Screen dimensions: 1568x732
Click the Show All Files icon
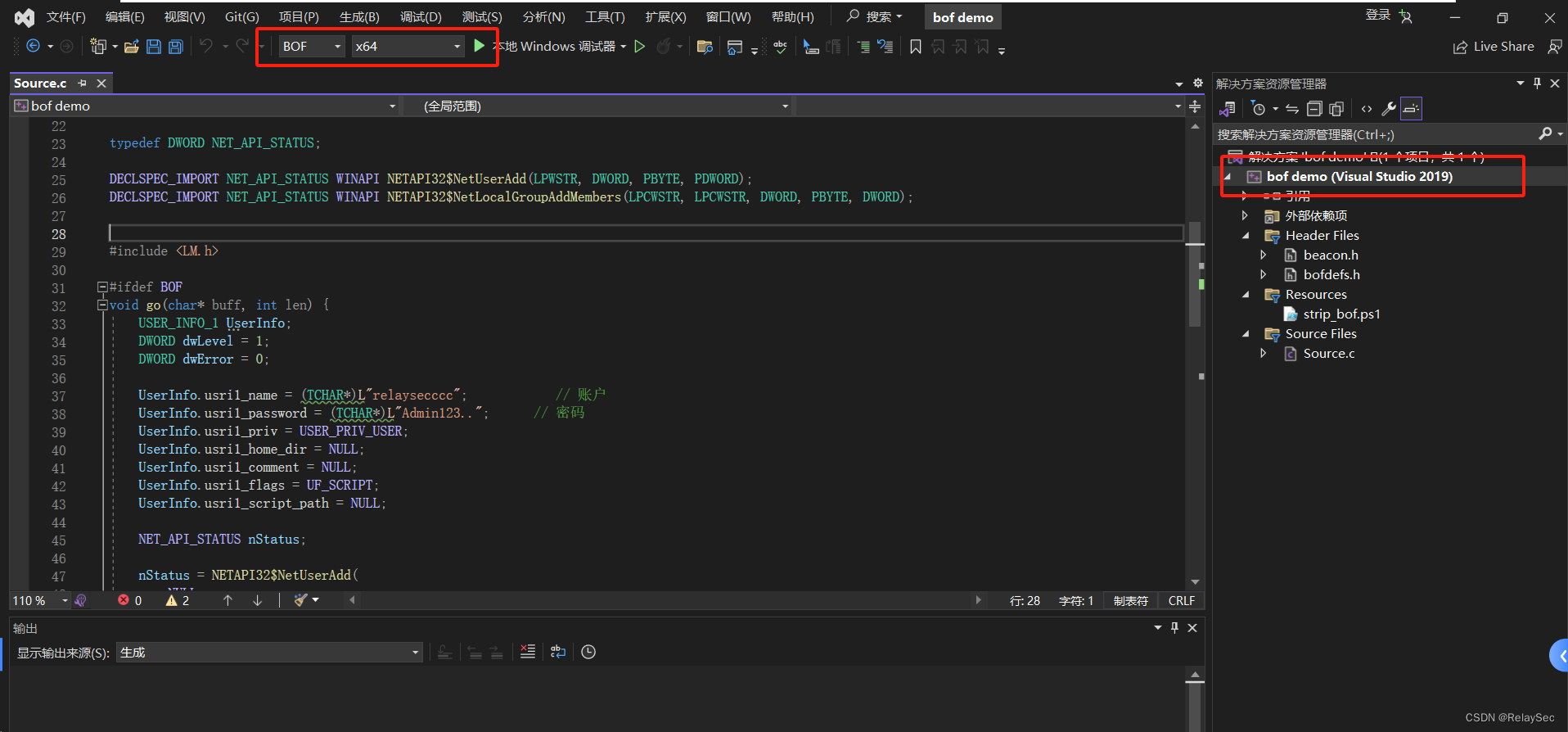click(1336, 109)
